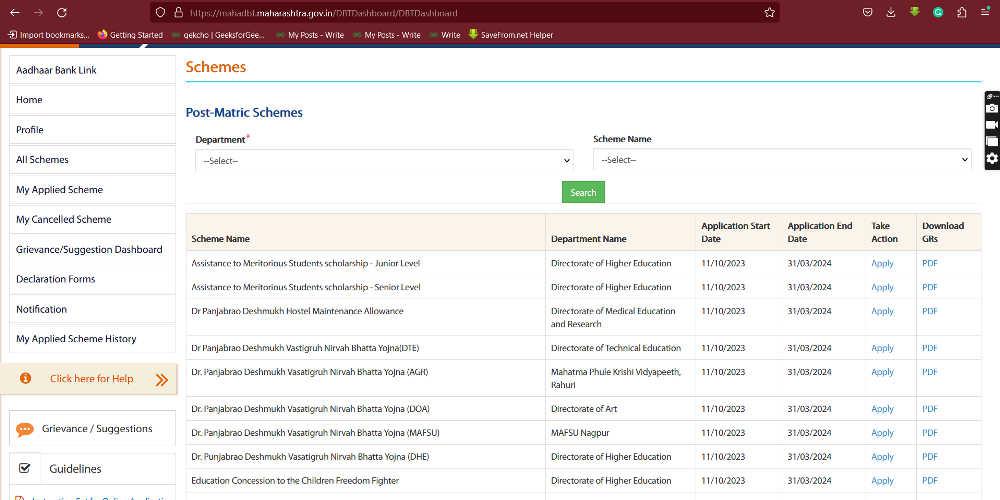1000x500 pixels.
Task: Go back with the browser back arrow
Action: pyautogui.click(x=15, y=12)
